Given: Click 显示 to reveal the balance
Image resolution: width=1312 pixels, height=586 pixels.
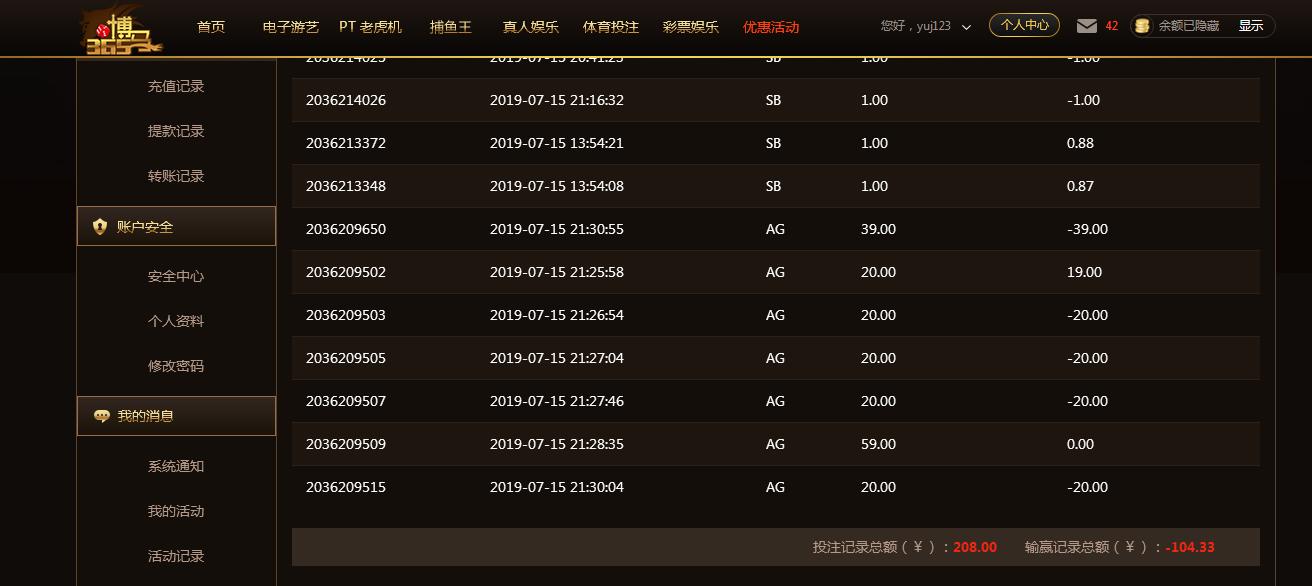Looking at the screenshot, I should coord(1251,26).
